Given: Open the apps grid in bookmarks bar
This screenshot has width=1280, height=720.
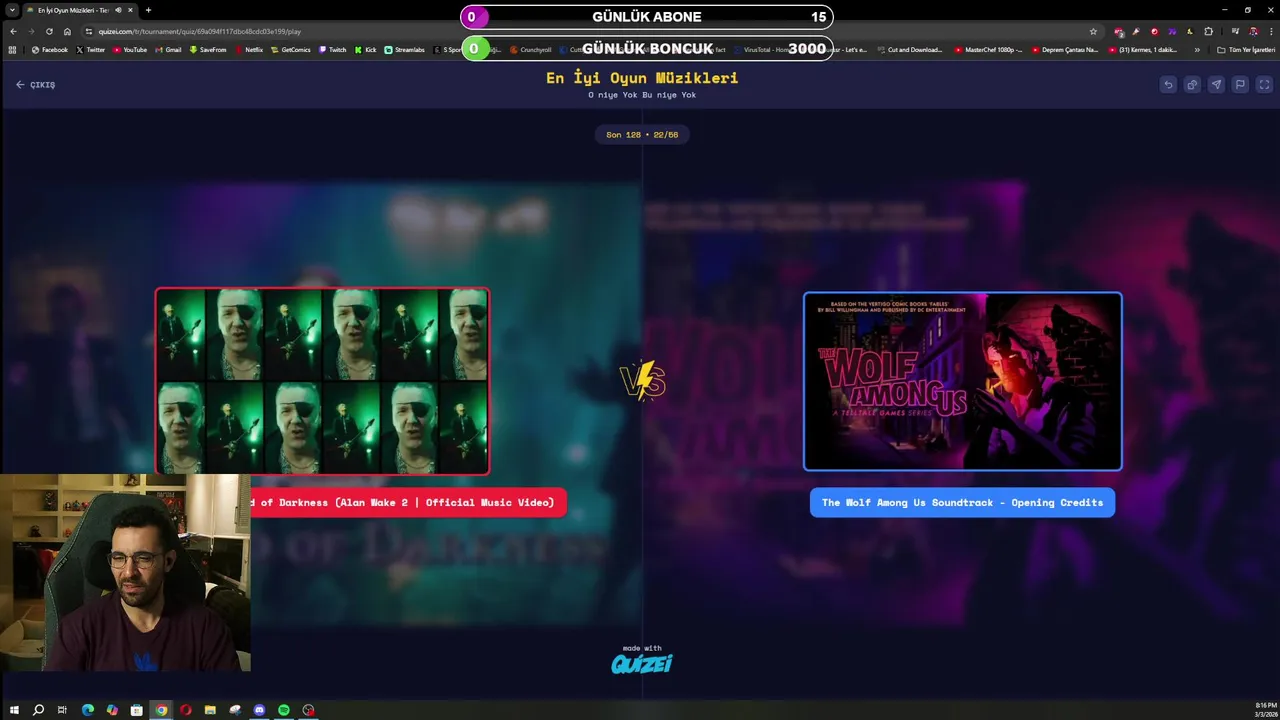Looking at the screenshot, I should [12, 49].
